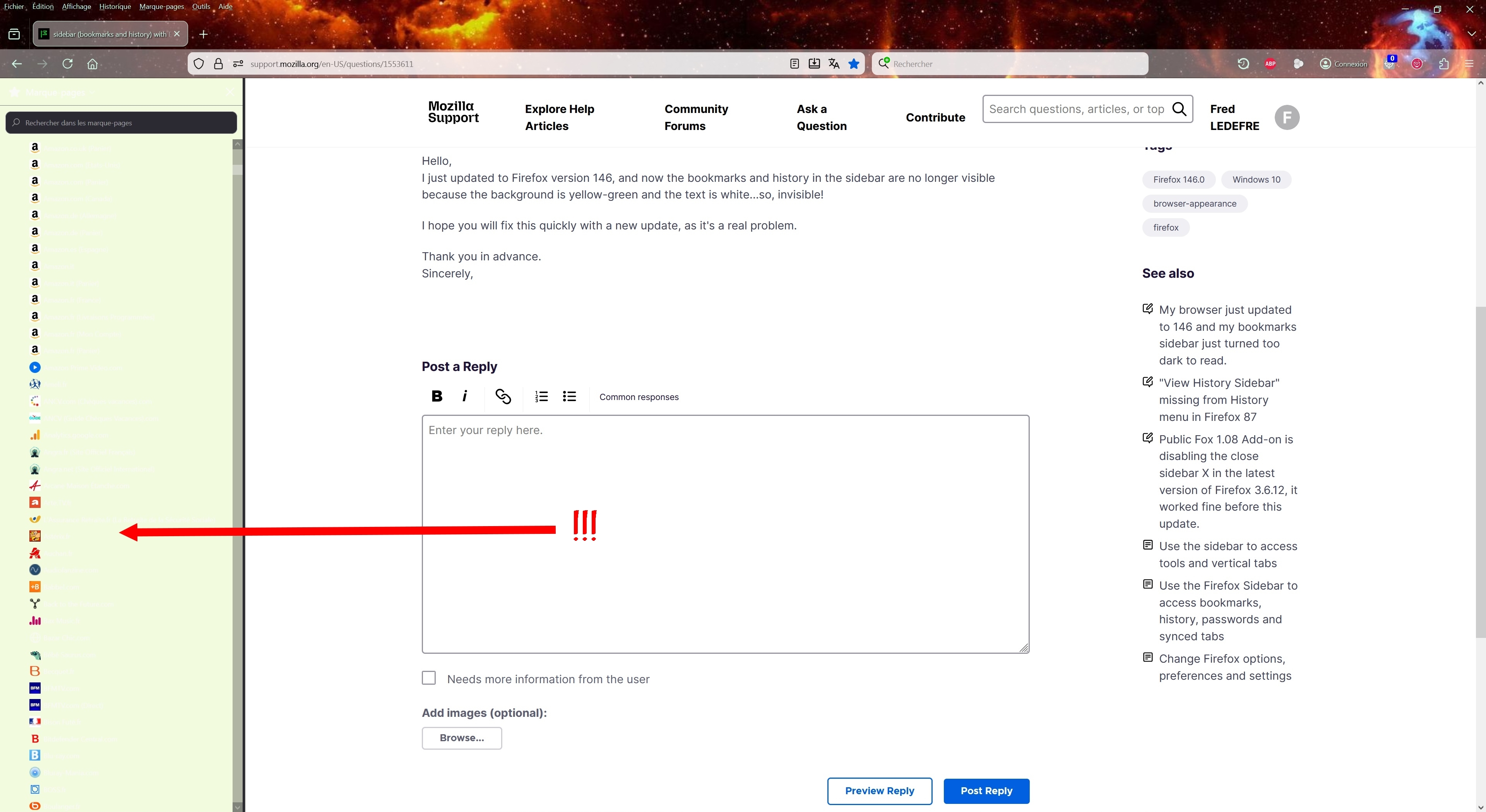The width and height of the screenshot is (1486, 812).
Task: Click the bookmarks sidebar scrollbar track
Action: [x=237, y=462]
